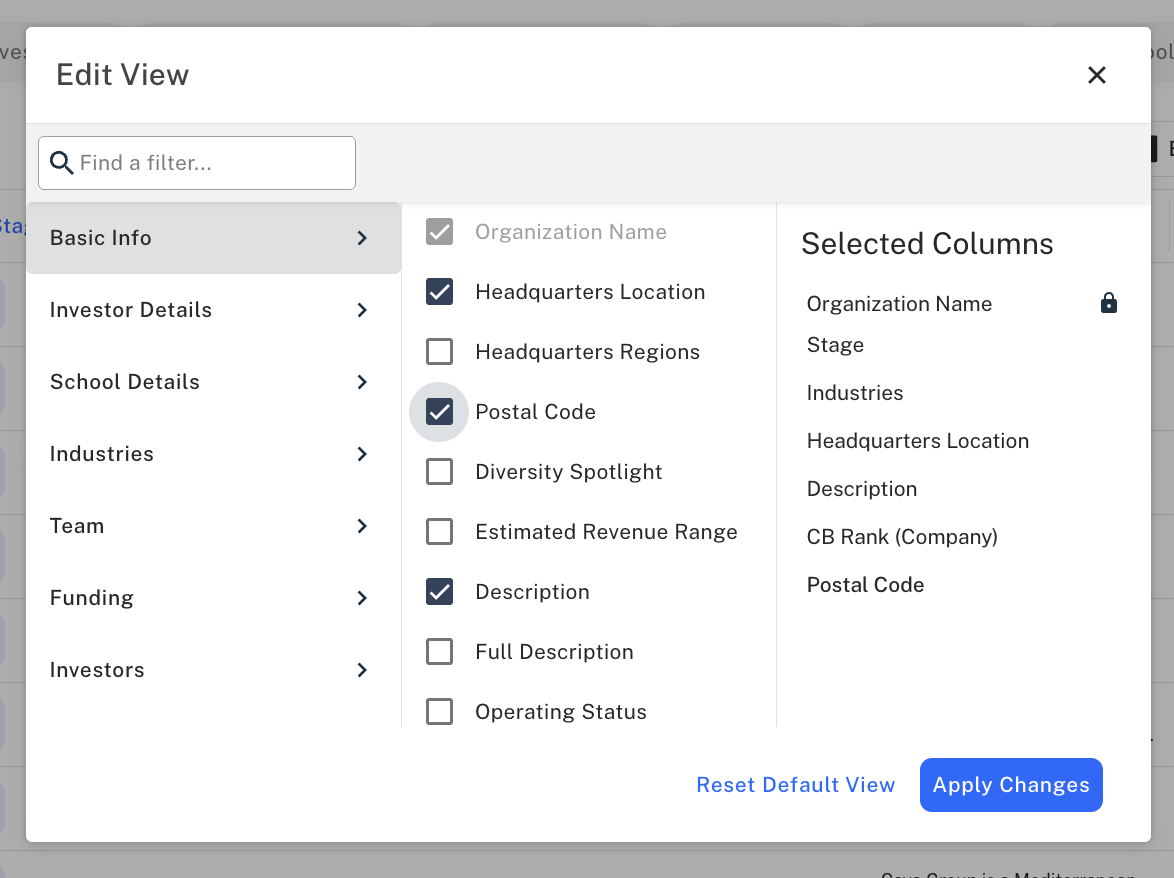Image resolution: width=1174 pixels, height=878 pixels.
Task: Click the magnifying glass search icon
Action: coord(61,162)
